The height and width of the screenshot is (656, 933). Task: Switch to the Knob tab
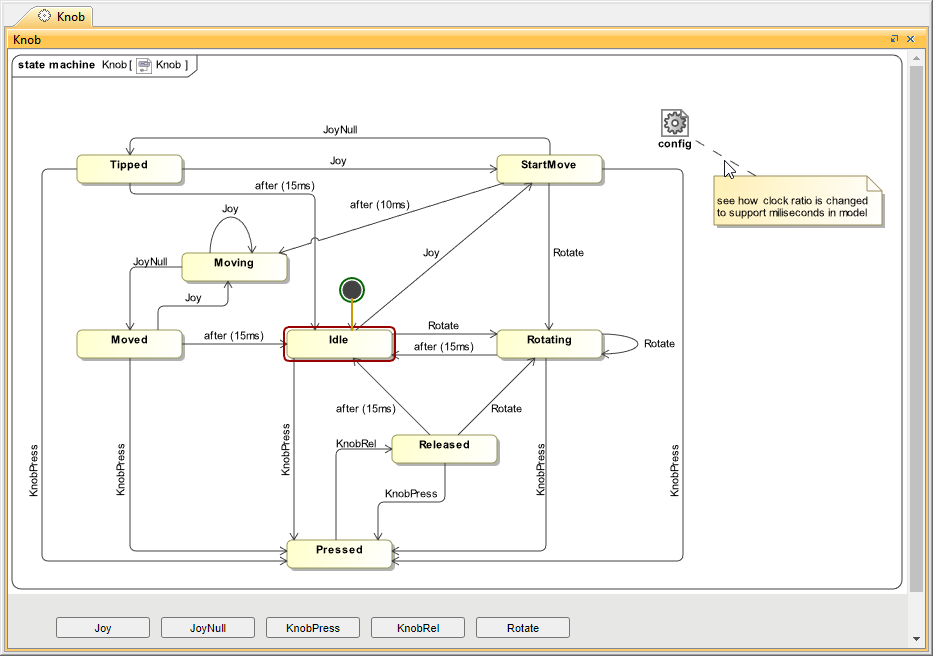(63, 16)
